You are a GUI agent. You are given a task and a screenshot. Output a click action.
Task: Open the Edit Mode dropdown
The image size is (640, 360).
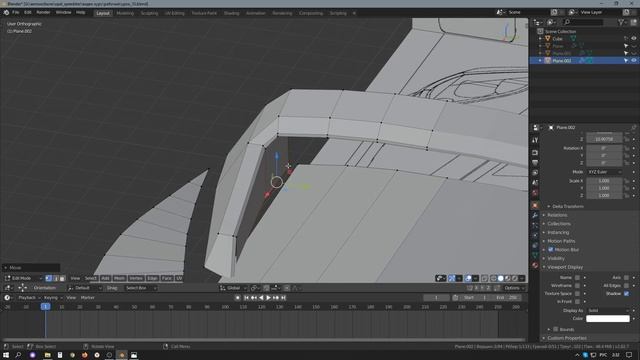(23, 278)
